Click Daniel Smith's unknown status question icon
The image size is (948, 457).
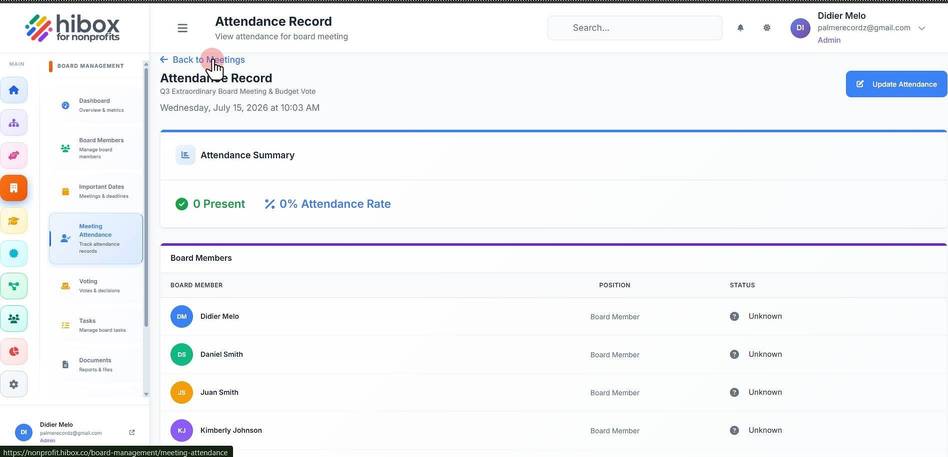(734, 354)
